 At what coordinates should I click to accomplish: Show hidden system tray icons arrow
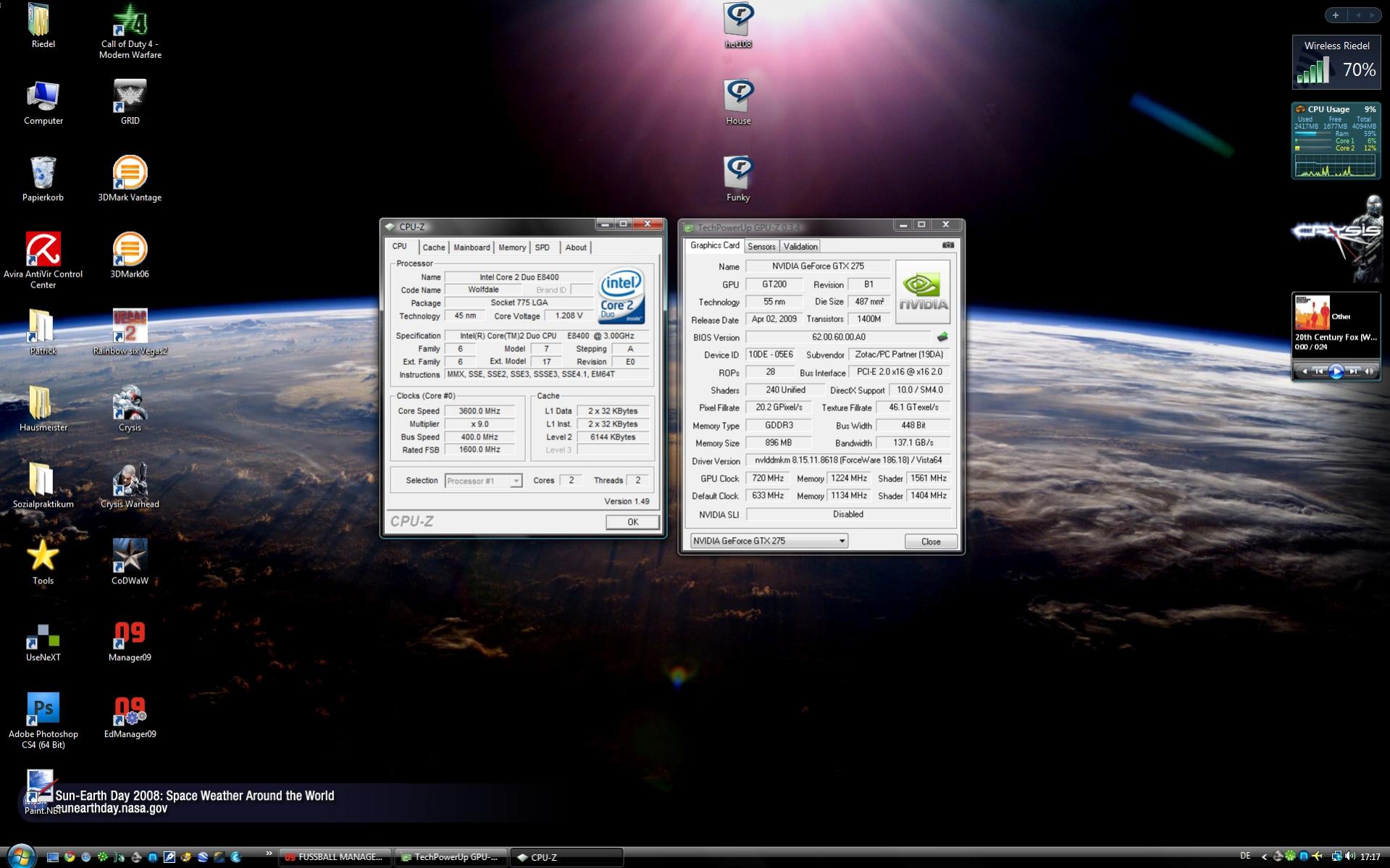pyautogui.click(x=1265, y=857)
